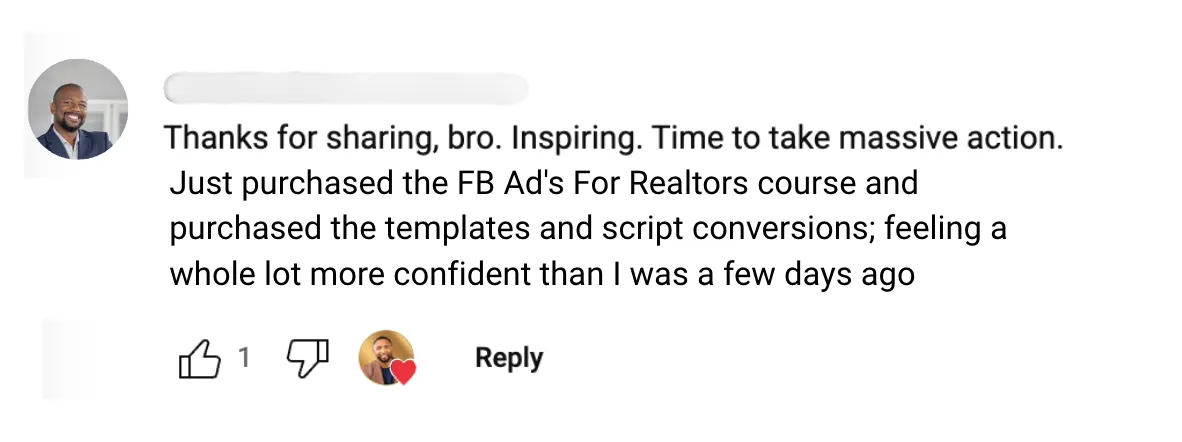Image resolution: width=1182 pixels, height=442 pixels.
Task: Click the creator heart avatar badge
Action: (x=383, y=357)
